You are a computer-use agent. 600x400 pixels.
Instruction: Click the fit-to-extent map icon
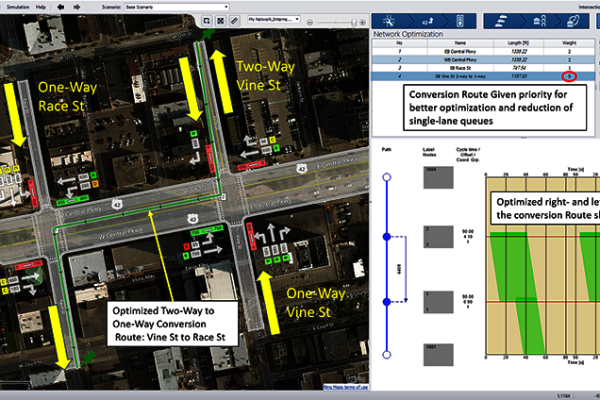pyautogui.click(x=220, y=21)
